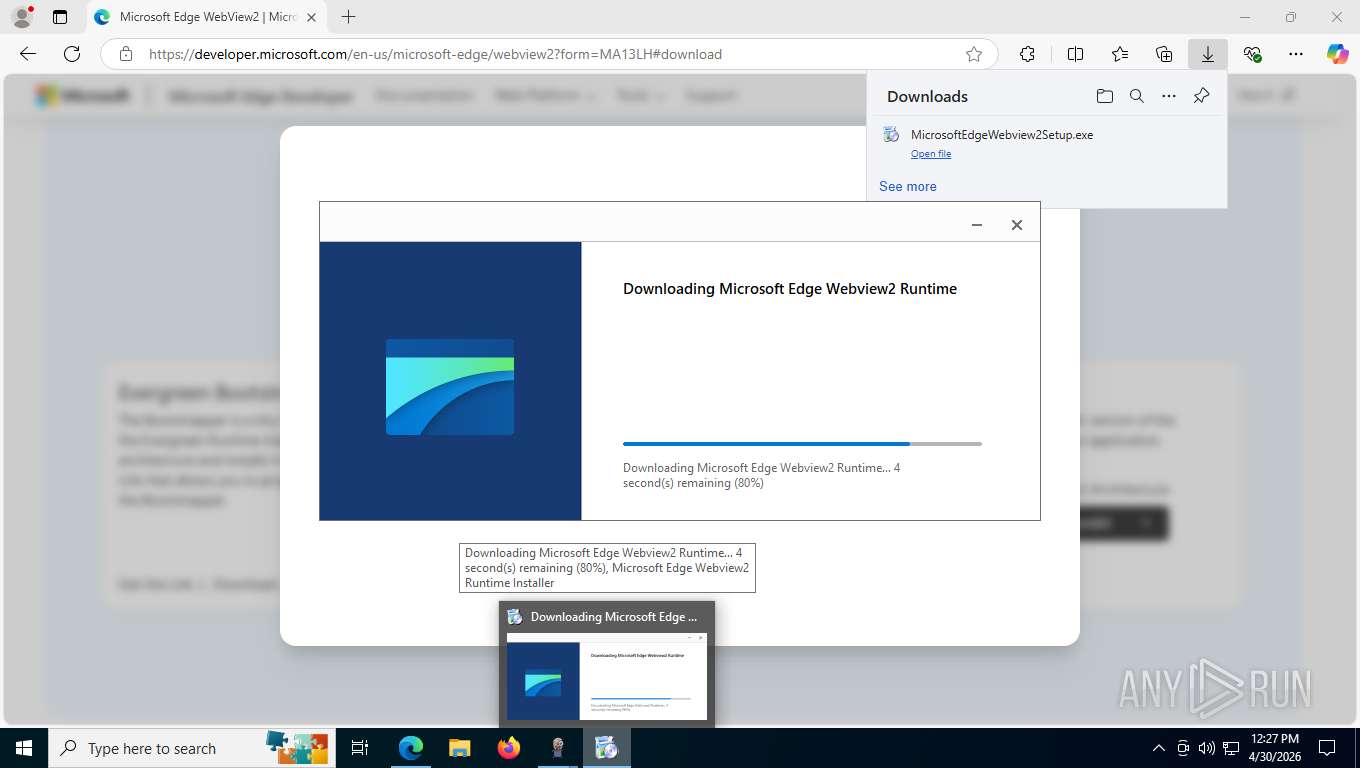Open more options in Downloads panel

(1169, 96)
